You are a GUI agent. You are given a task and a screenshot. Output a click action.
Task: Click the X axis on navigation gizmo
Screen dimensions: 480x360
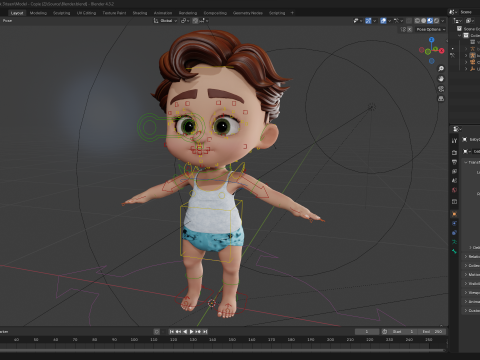pyautogui.click(x=442, y=51)
